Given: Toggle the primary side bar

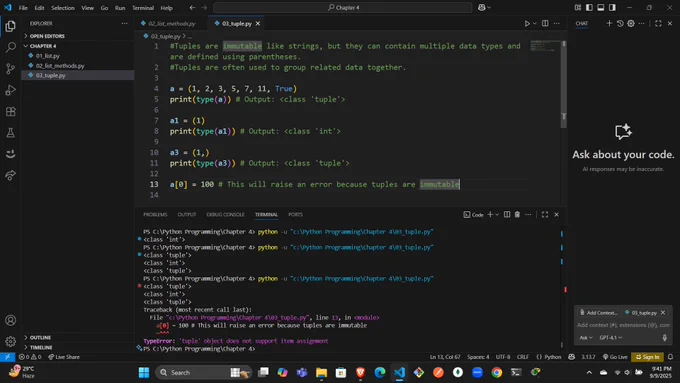Looking at the screenshot, I should [x=589, y=7].
